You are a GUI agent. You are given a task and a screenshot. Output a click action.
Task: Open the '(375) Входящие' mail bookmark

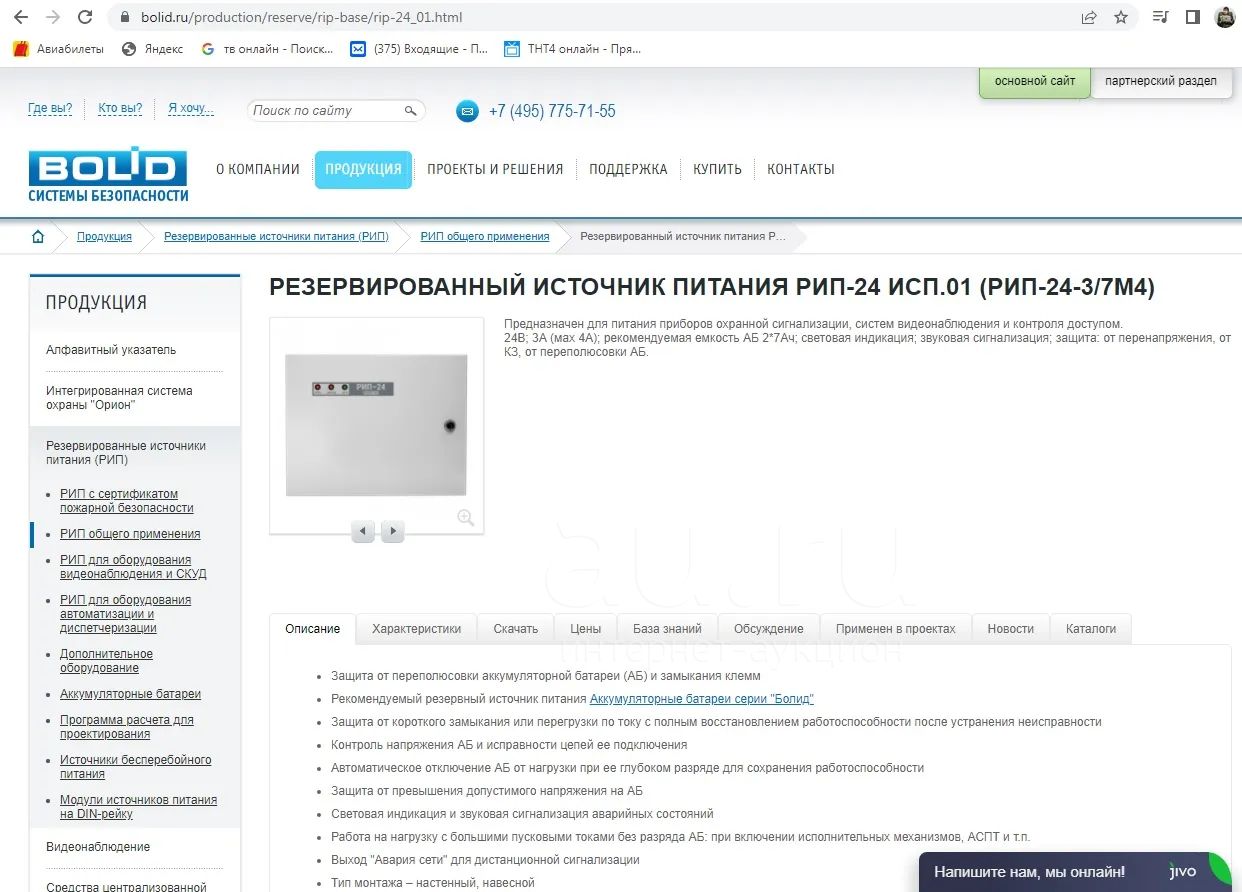419,49
